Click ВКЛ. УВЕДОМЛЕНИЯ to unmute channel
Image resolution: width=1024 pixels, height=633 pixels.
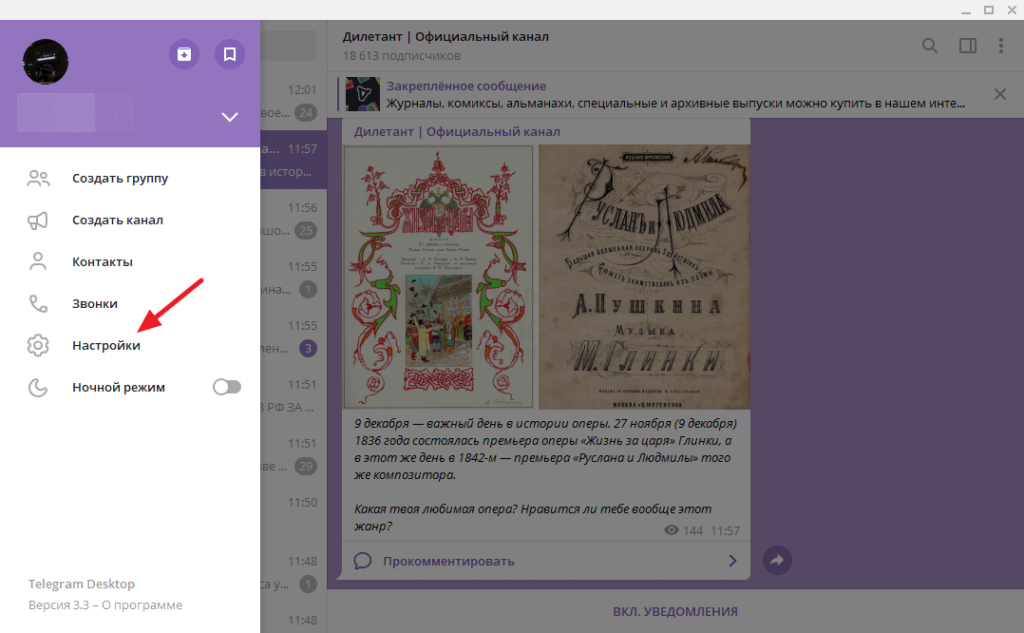[675, 611]
